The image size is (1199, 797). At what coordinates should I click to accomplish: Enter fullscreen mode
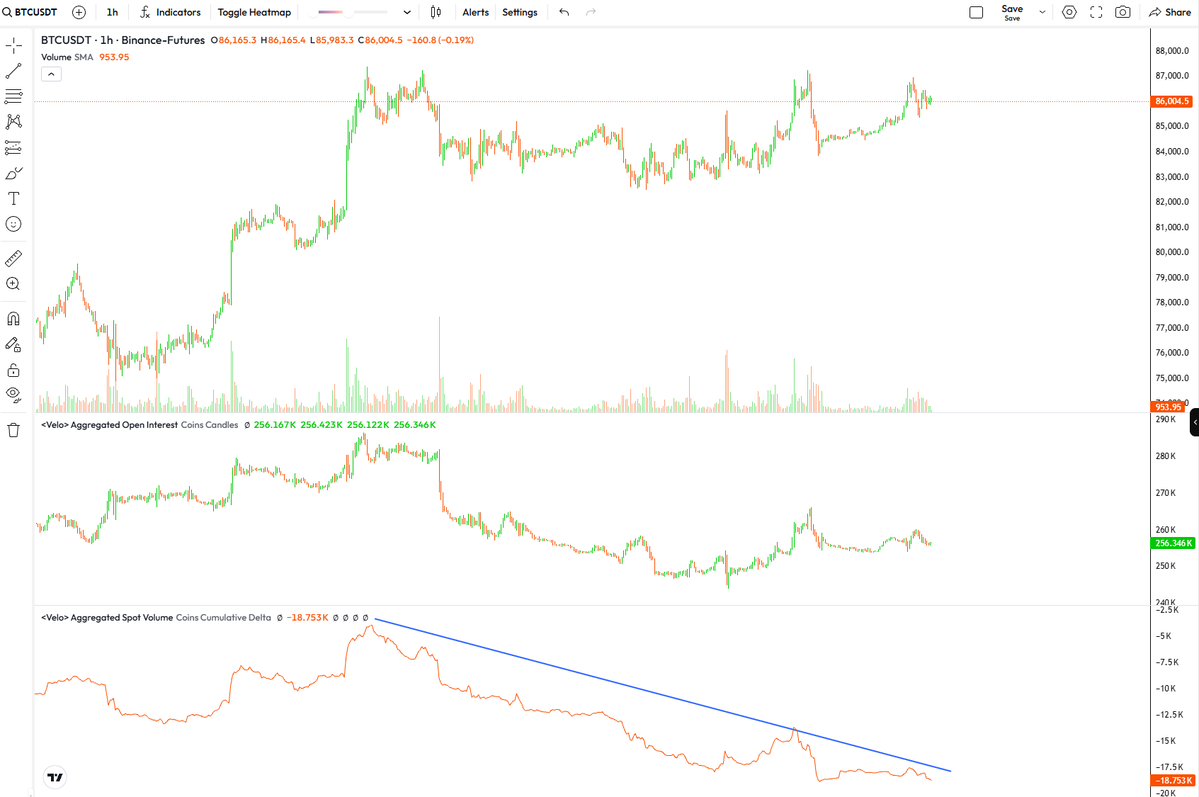click(1096, 12)
